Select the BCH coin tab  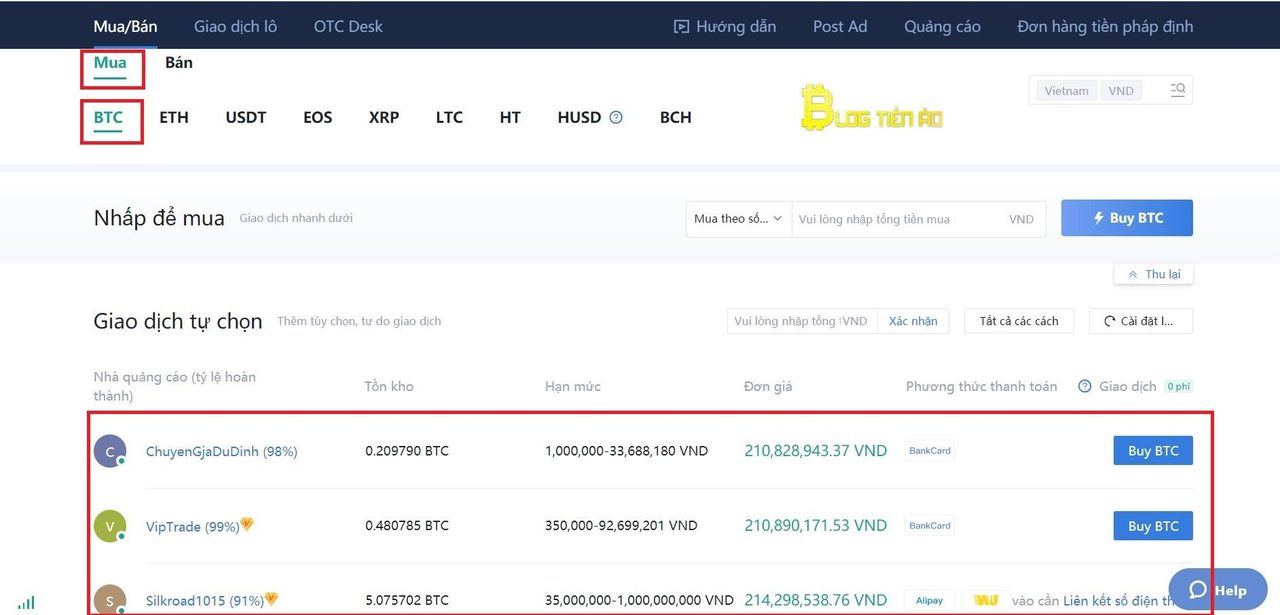(x=676, y=117)
